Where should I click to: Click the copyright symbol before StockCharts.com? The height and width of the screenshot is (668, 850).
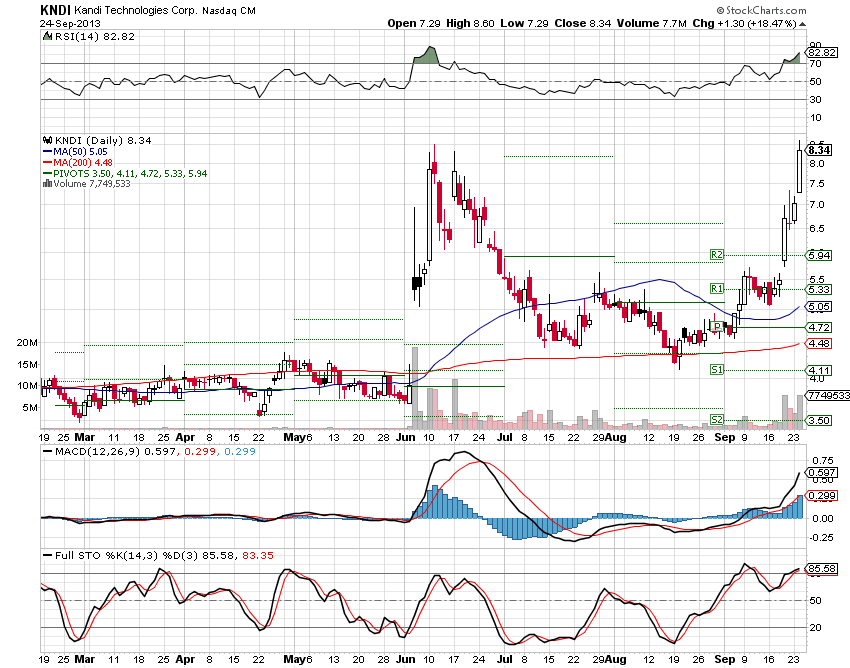click(720, 10)
